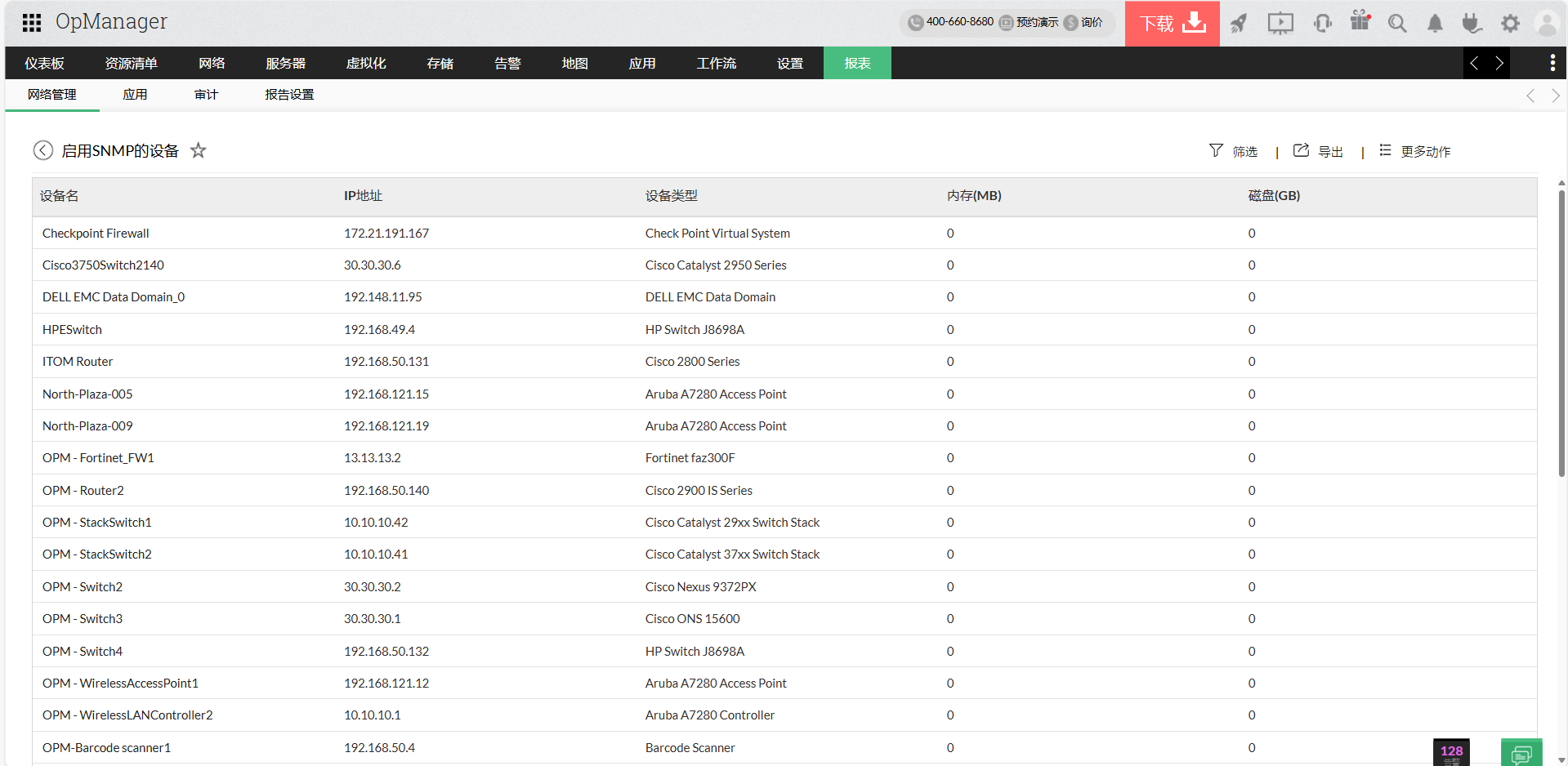Open the settings gear icon

click(x=1510, y=24)
